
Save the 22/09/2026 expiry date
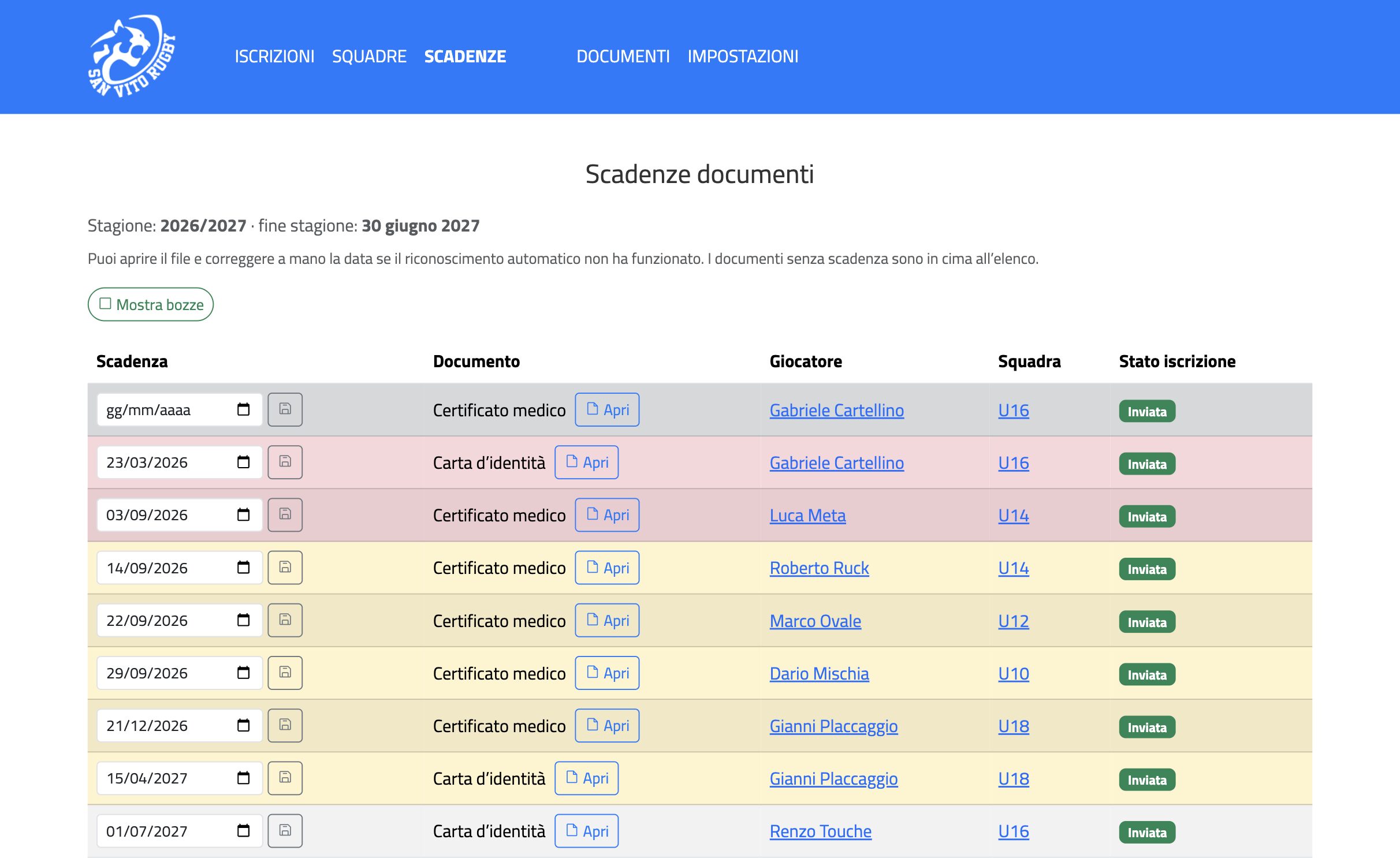point(285,620)
